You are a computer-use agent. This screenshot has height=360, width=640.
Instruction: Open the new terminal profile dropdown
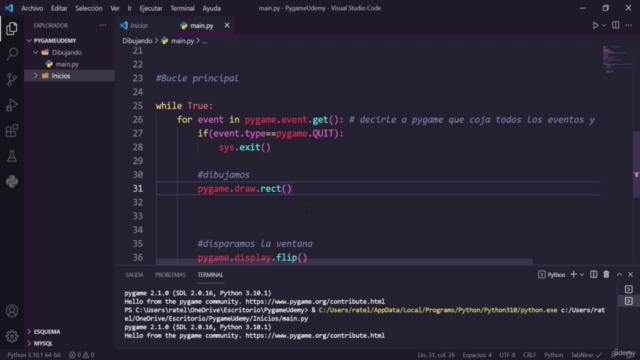tap(582, 275)
